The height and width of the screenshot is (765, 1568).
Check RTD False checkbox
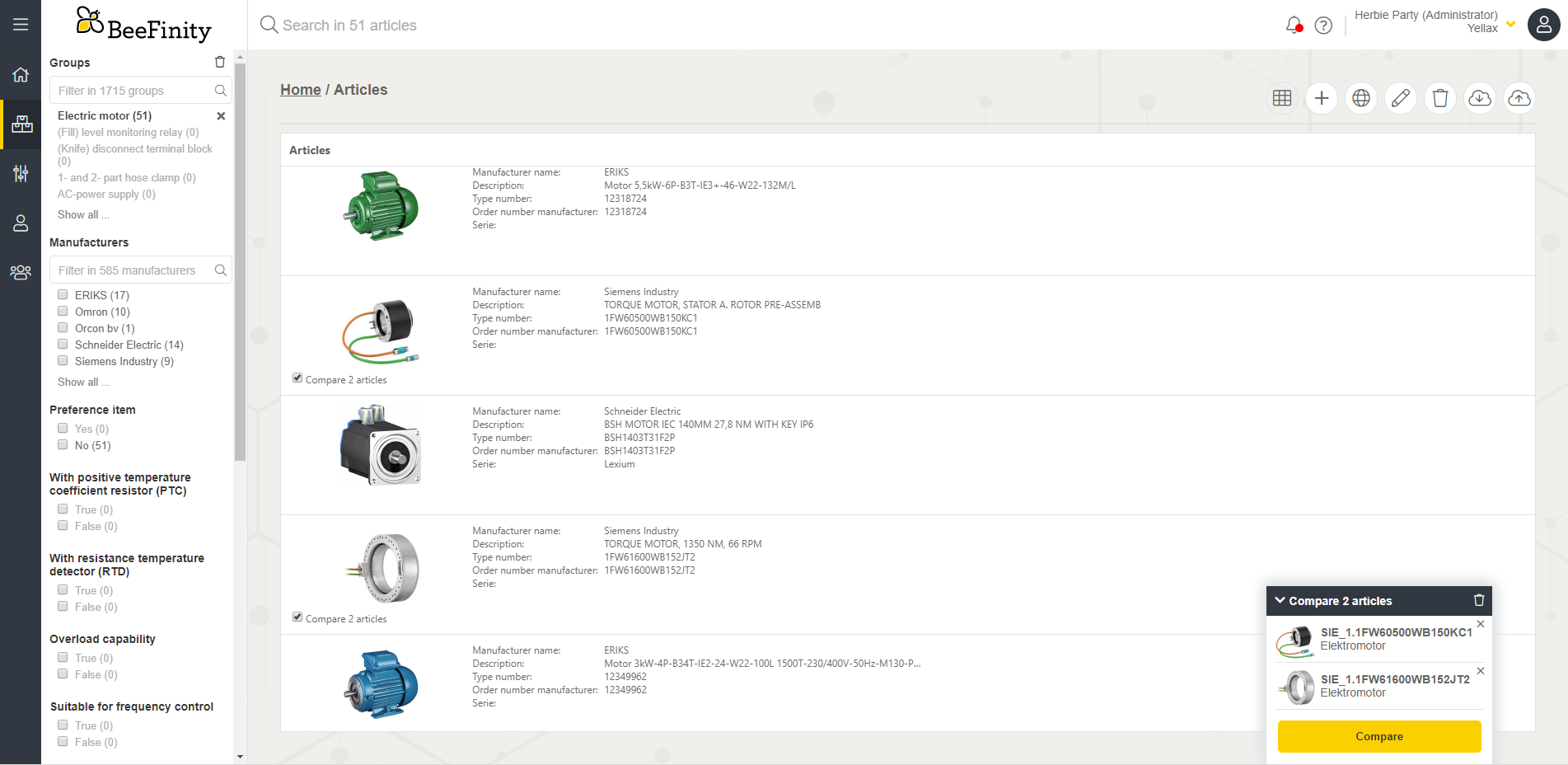[x=63, y=606]
